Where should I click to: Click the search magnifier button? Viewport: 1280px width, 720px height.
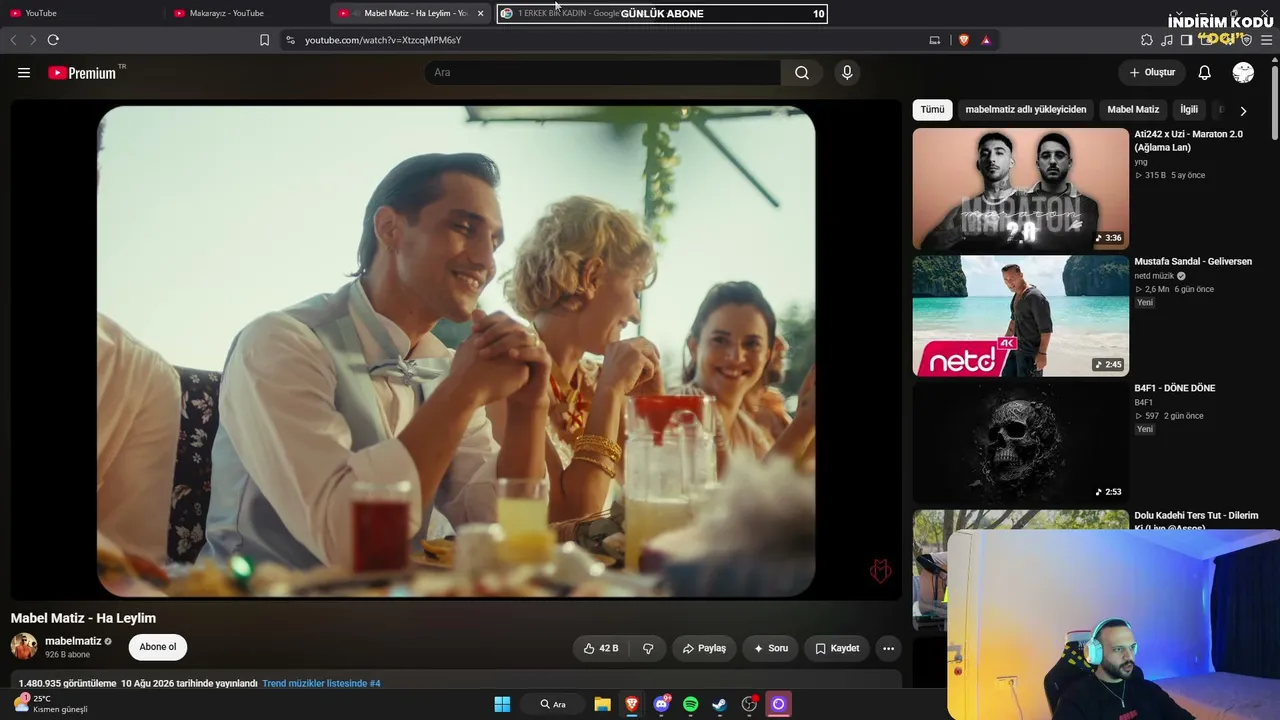(x=802, y=73)
